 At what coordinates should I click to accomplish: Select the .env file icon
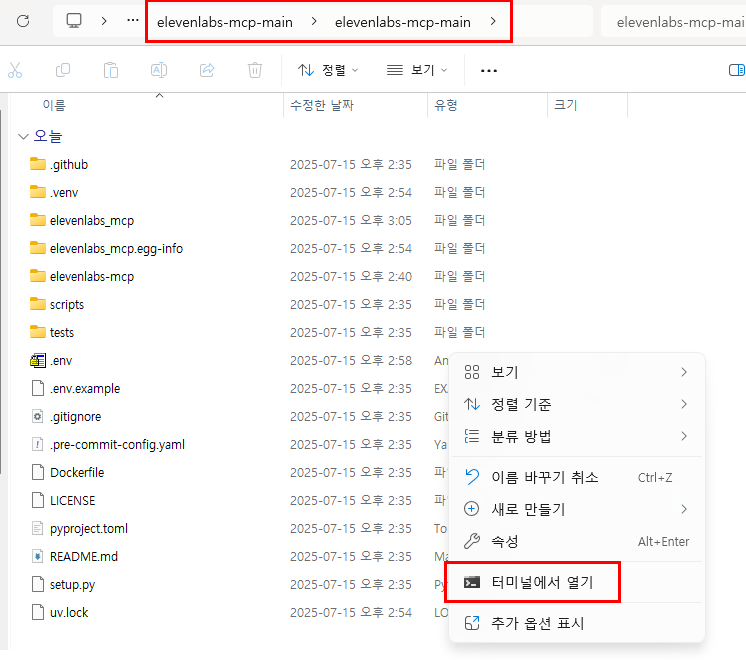[x=38, y=361]
